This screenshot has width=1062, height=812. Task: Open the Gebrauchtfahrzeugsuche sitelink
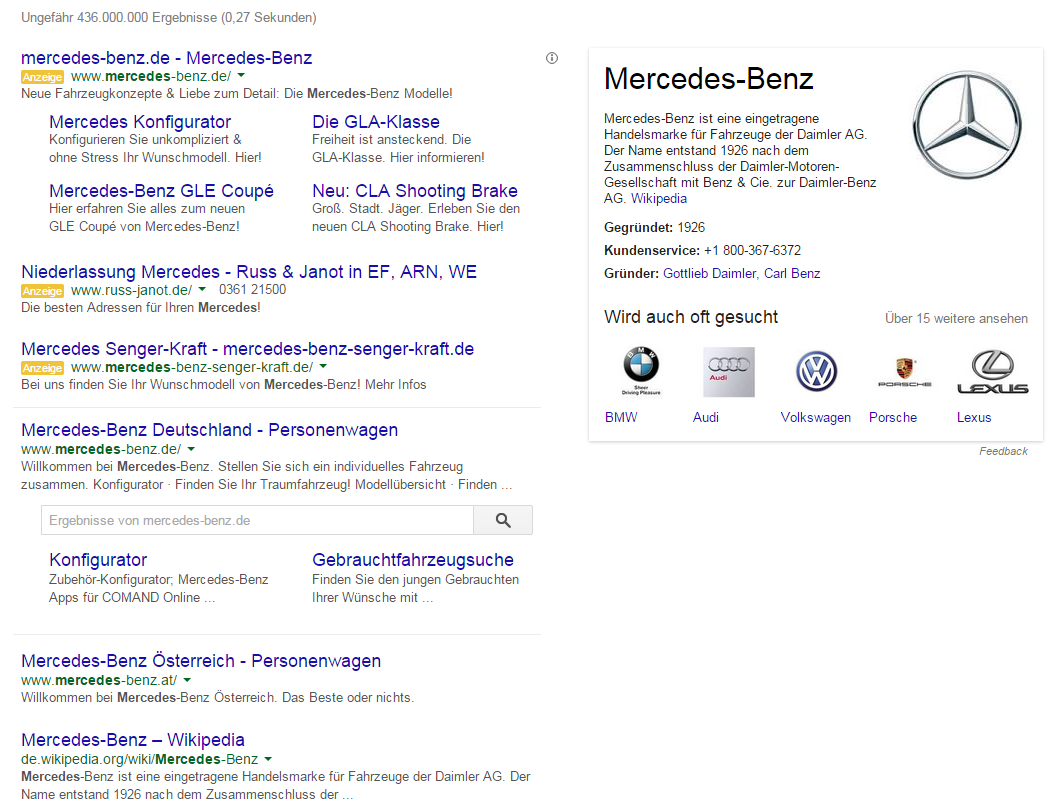413,560
